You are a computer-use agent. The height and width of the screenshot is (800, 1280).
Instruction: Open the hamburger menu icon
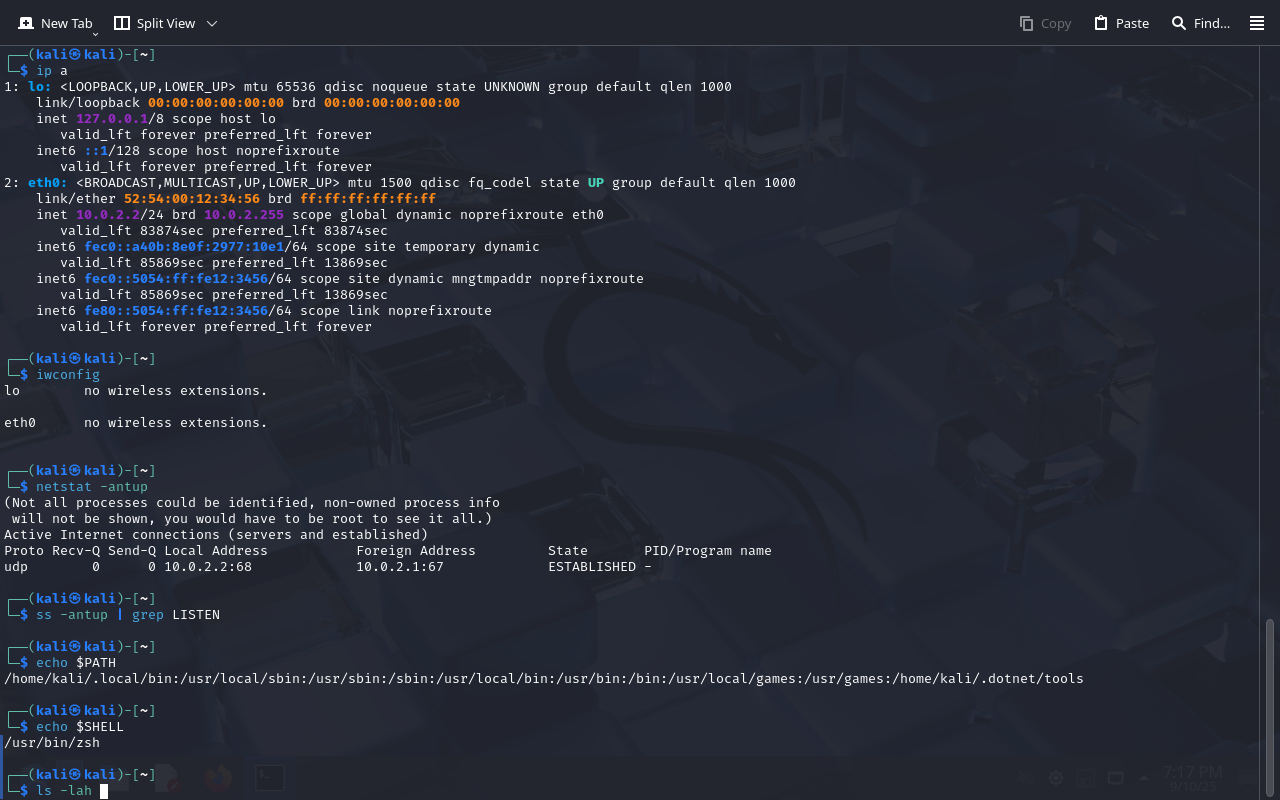pyautogui.click(x=1257, y=23)
